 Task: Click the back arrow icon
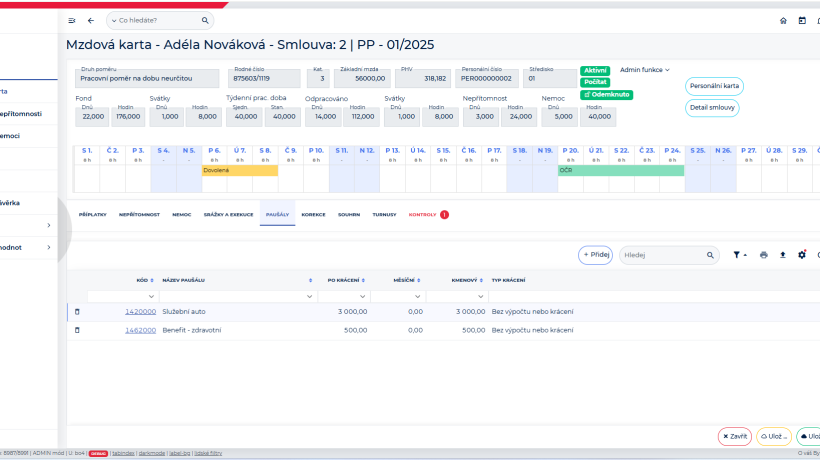pyautogui.click(x=91, y=20)
